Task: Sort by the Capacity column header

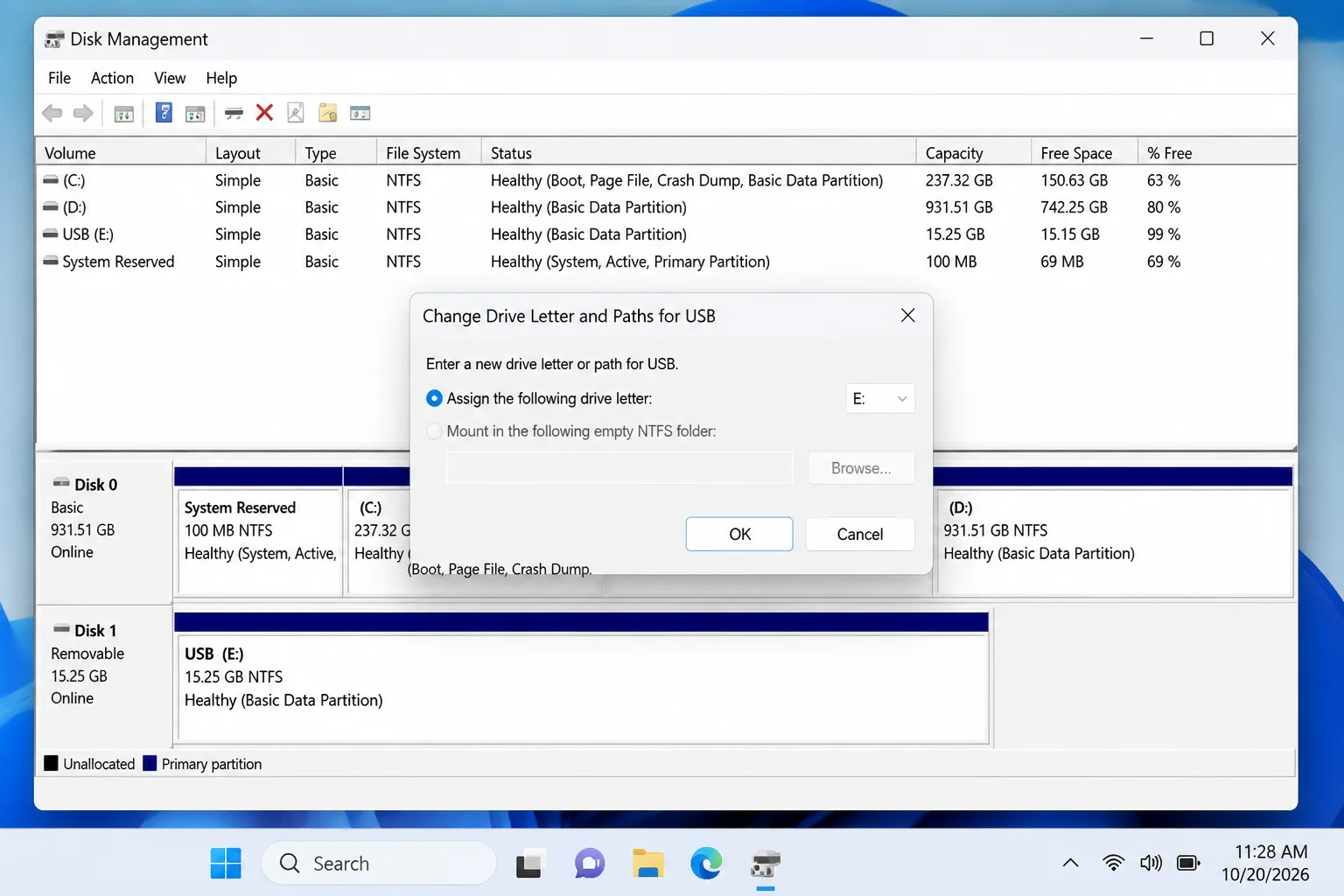Action: [x=973, y=153]
